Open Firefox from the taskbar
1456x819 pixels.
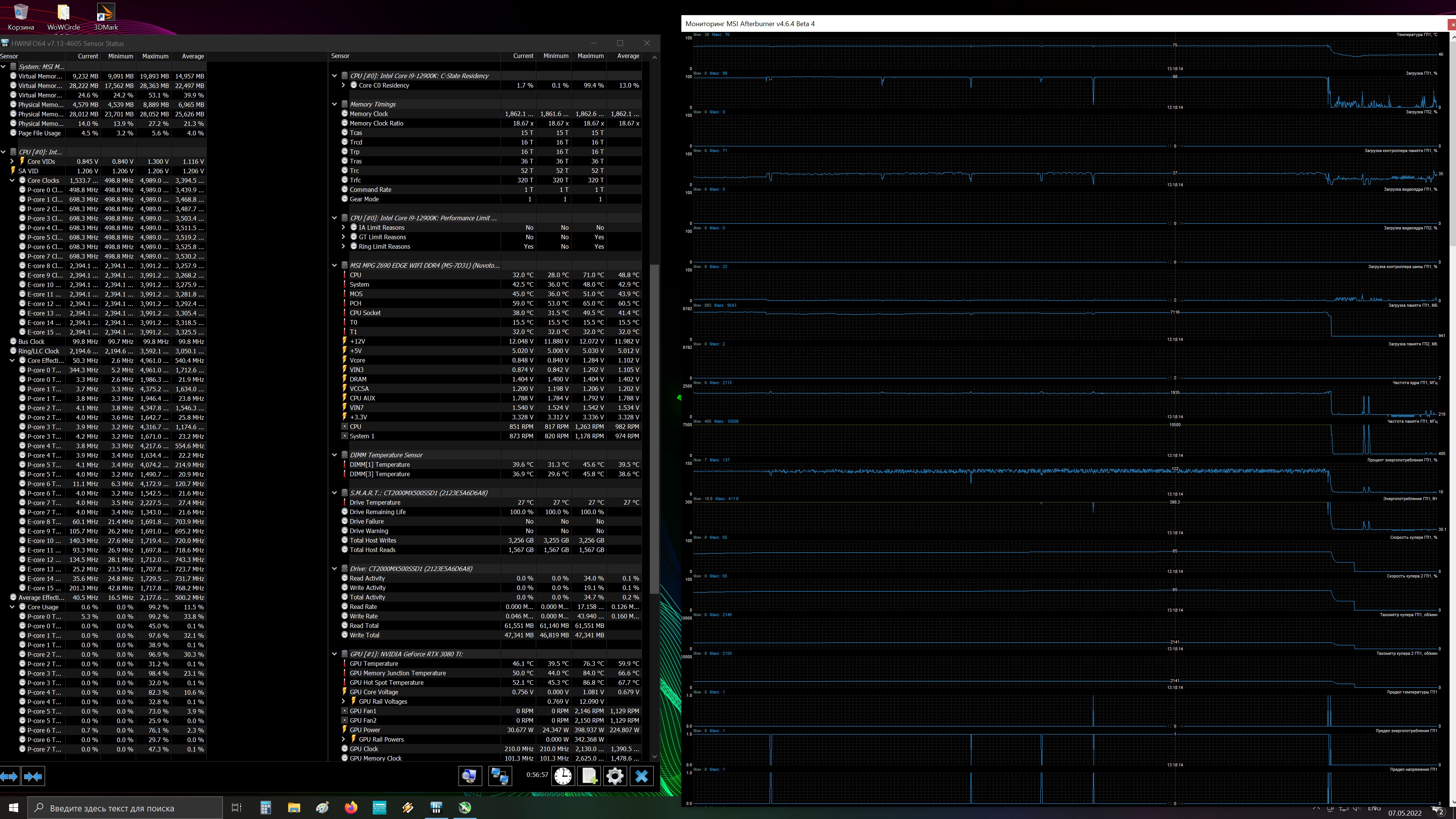pyautogui.click(x=351, y=808)
